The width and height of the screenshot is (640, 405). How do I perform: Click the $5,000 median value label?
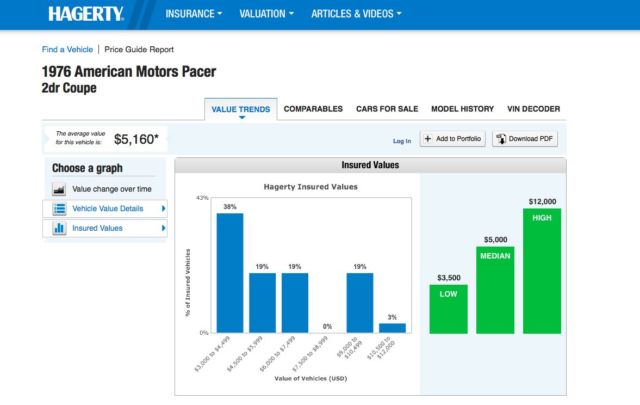click(496, 240)
